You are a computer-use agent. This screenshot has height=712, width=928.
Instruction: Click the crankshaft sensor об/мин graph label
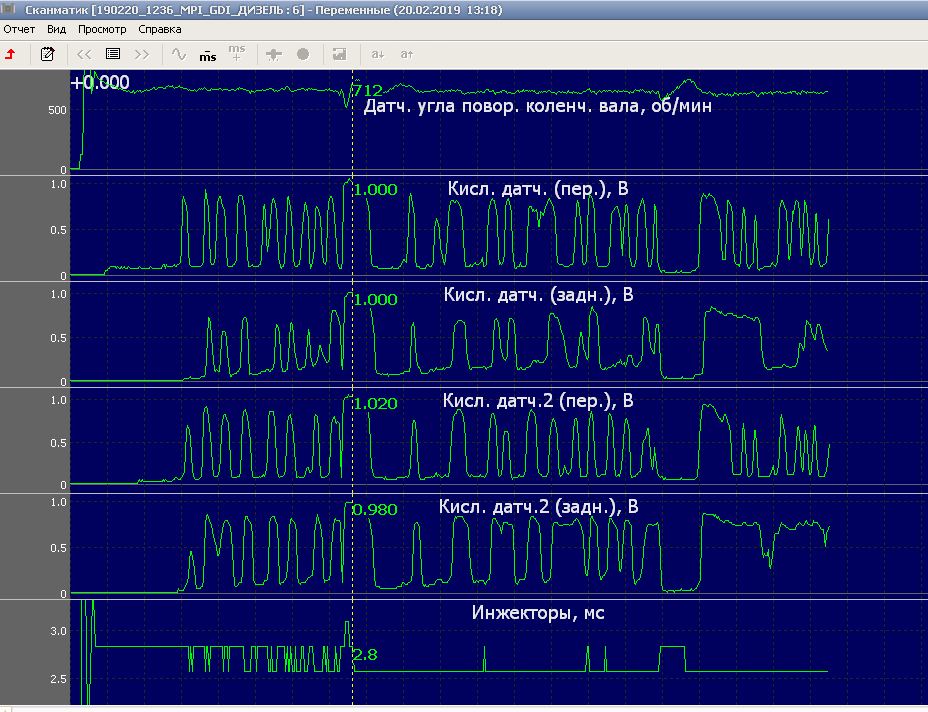pos(538,105)
